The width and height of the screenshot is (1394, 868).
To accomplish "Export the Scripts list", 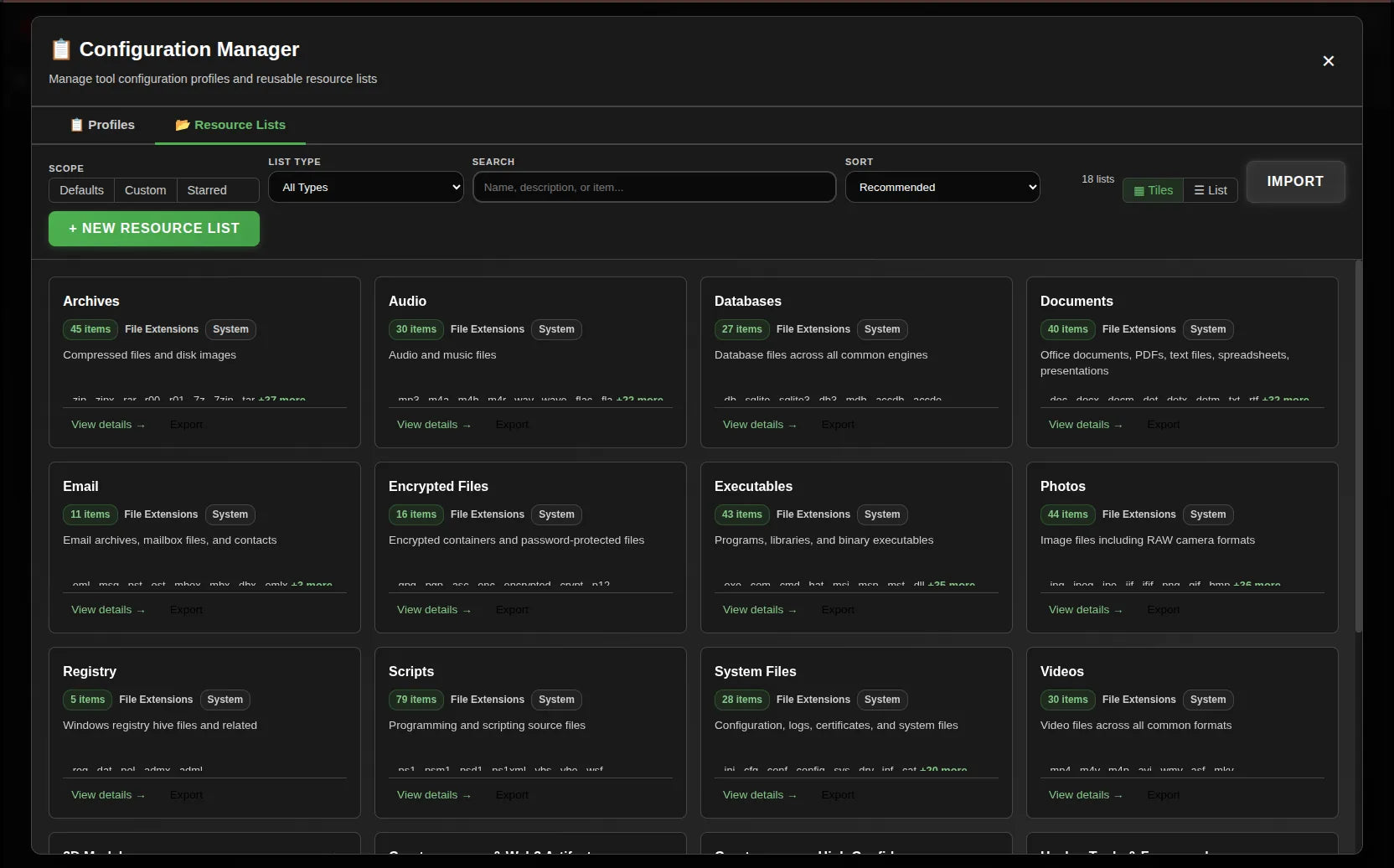I will (x=512, y=795).
